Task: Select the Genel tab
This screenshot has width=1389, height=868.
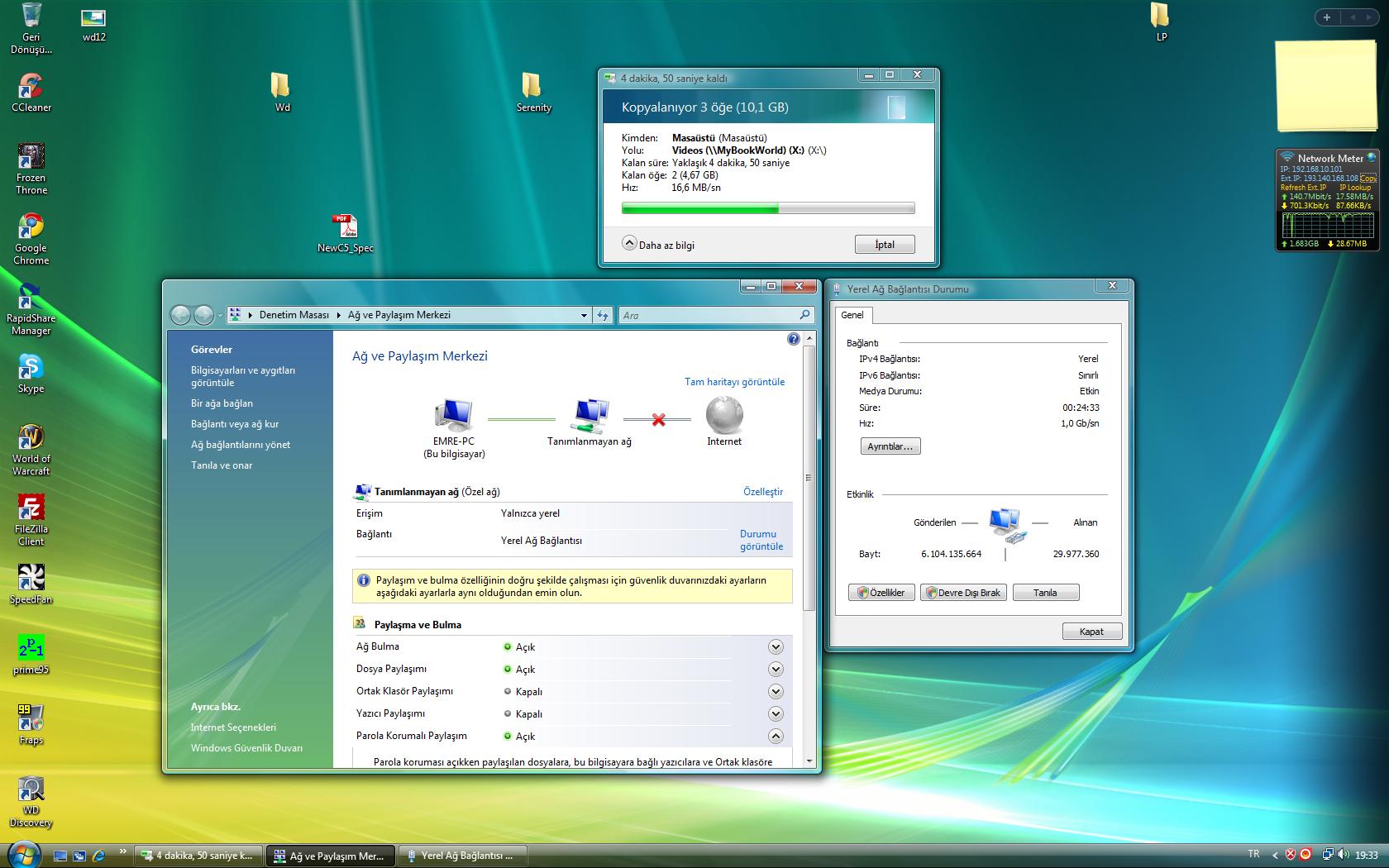Action: (x=852, y=315)
